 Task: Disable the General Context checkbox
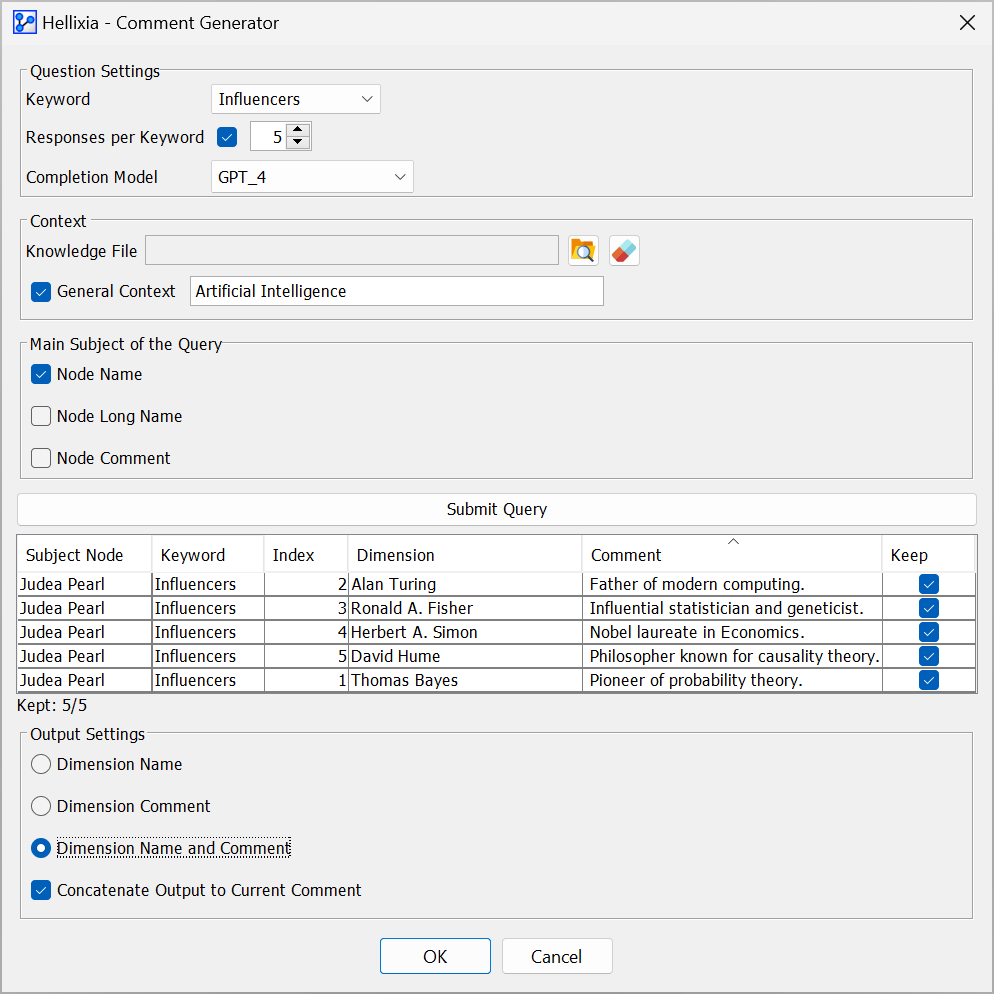[41, 292]
